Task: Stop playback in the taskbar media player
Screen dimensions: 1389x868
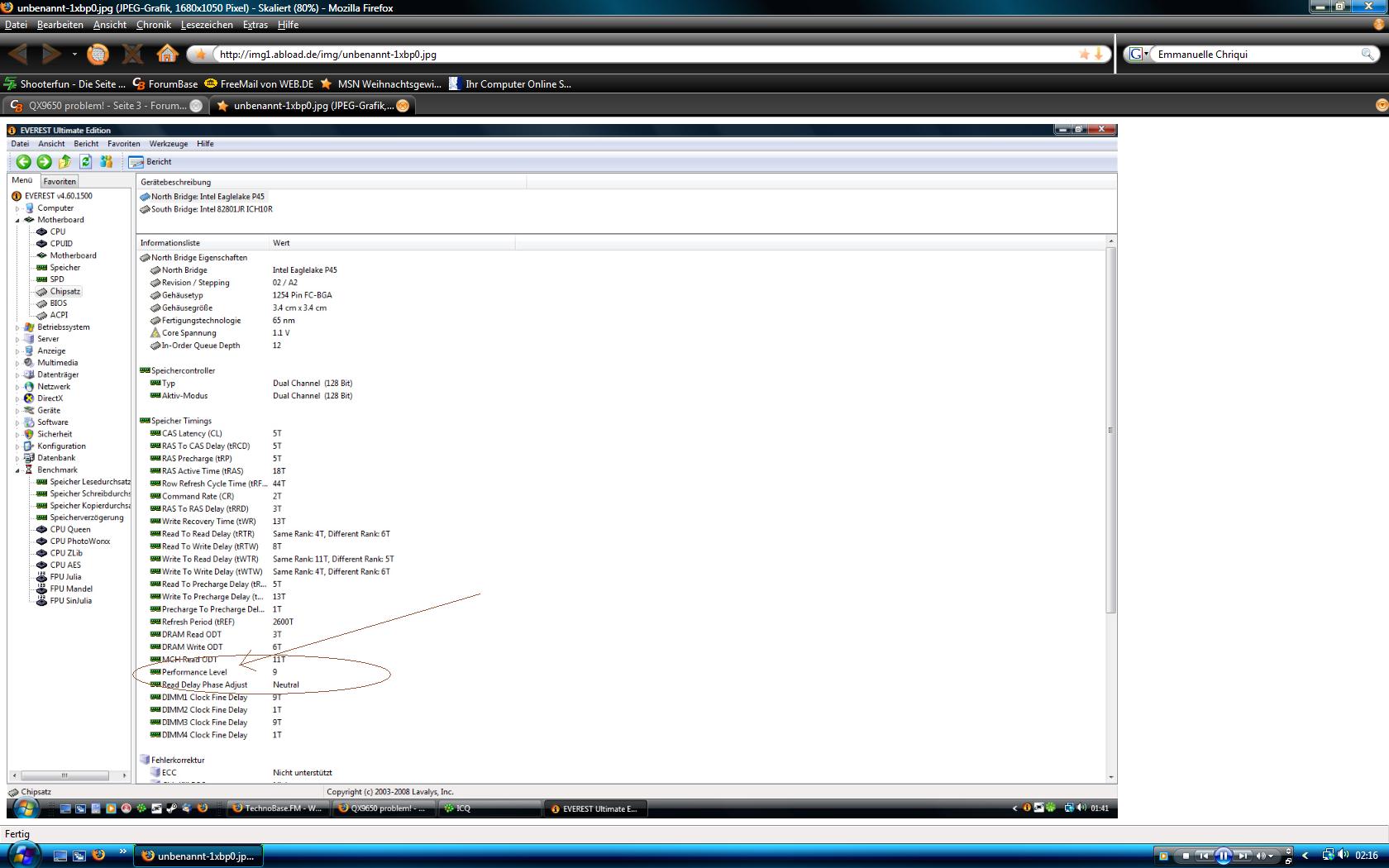Action: [x=1186, y=856]
